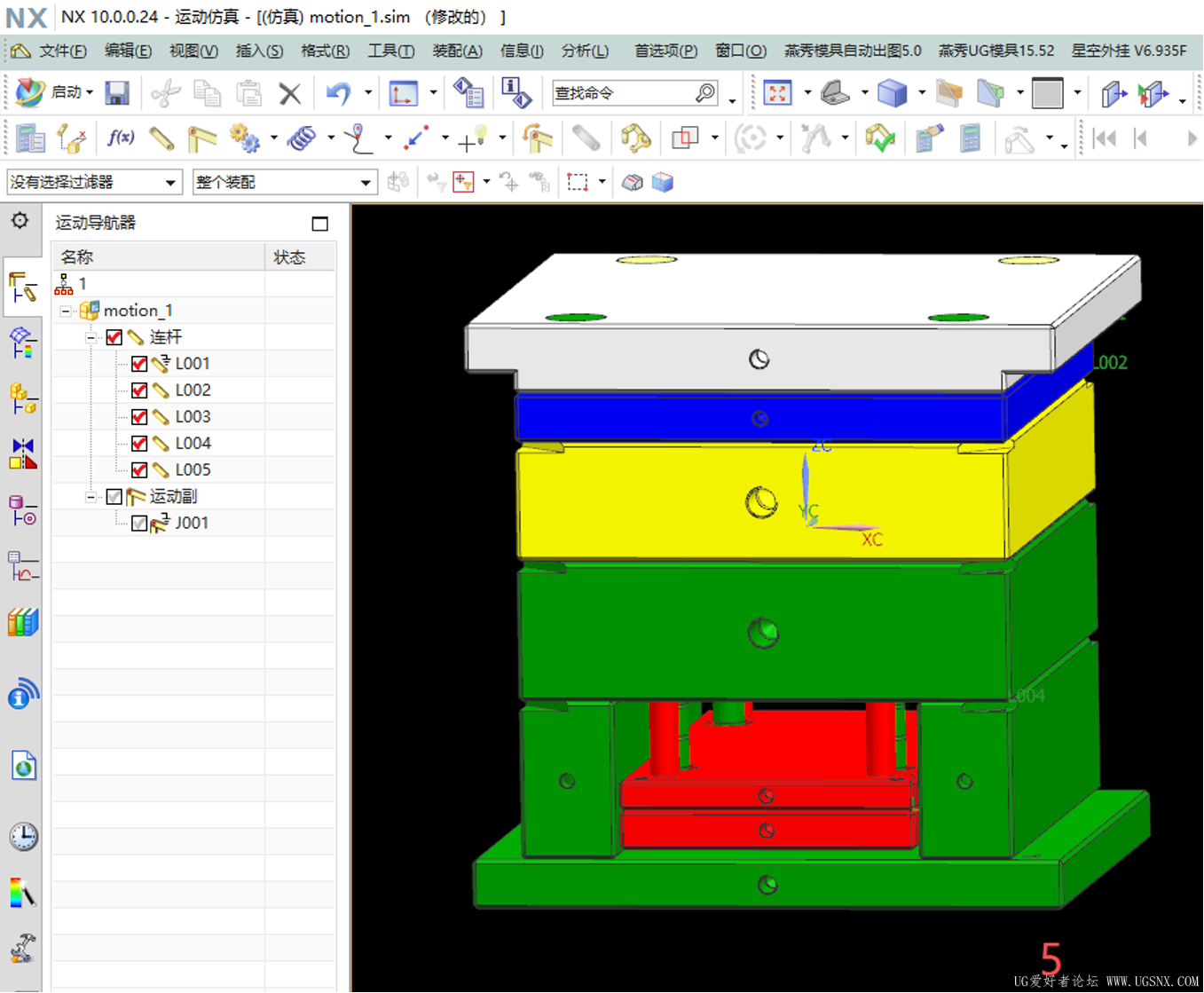The height and width of the screenshot is (993, 1204).
Task: Click the Fit view icon
Action: [x=777, y=92]
